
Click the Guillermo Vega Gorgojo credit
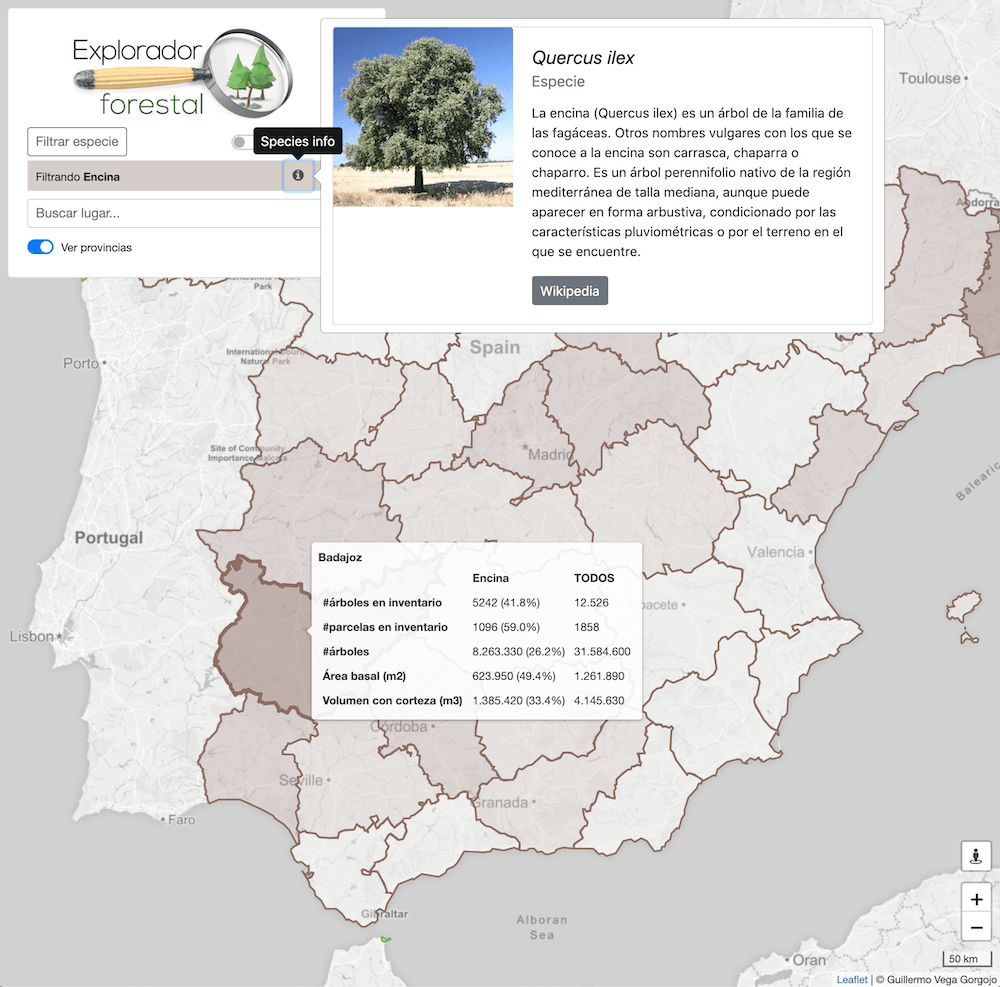coord(929,979)
